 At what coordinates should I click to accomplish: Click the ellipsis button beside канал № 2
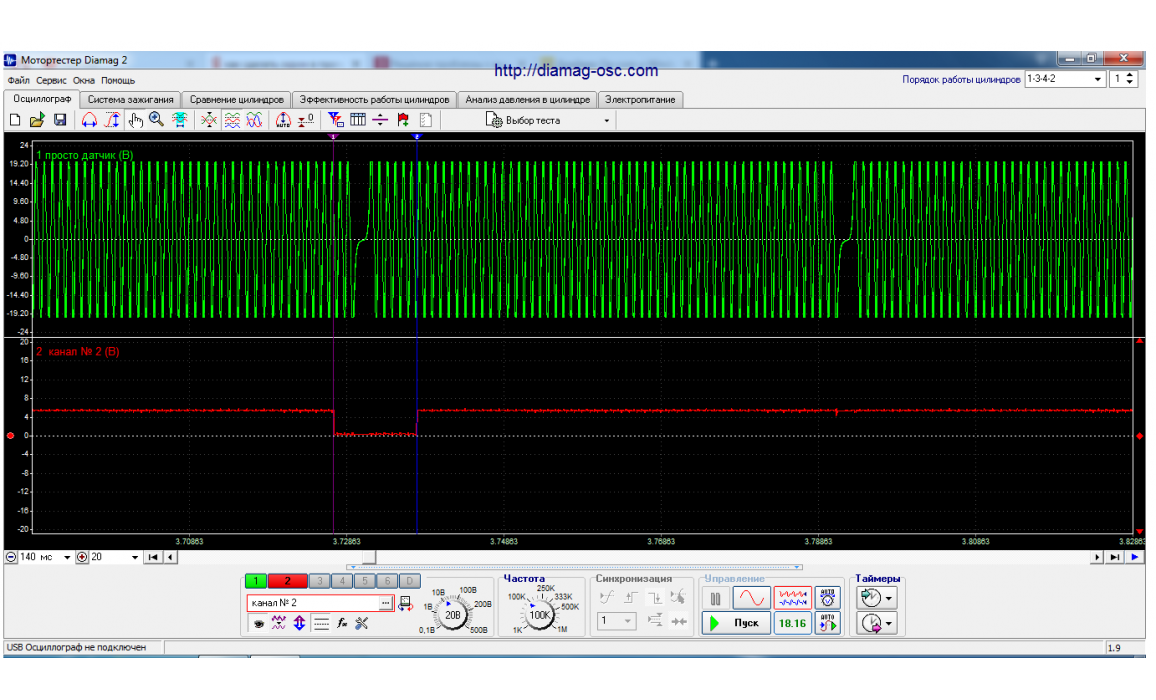click(x=386, y=603)
